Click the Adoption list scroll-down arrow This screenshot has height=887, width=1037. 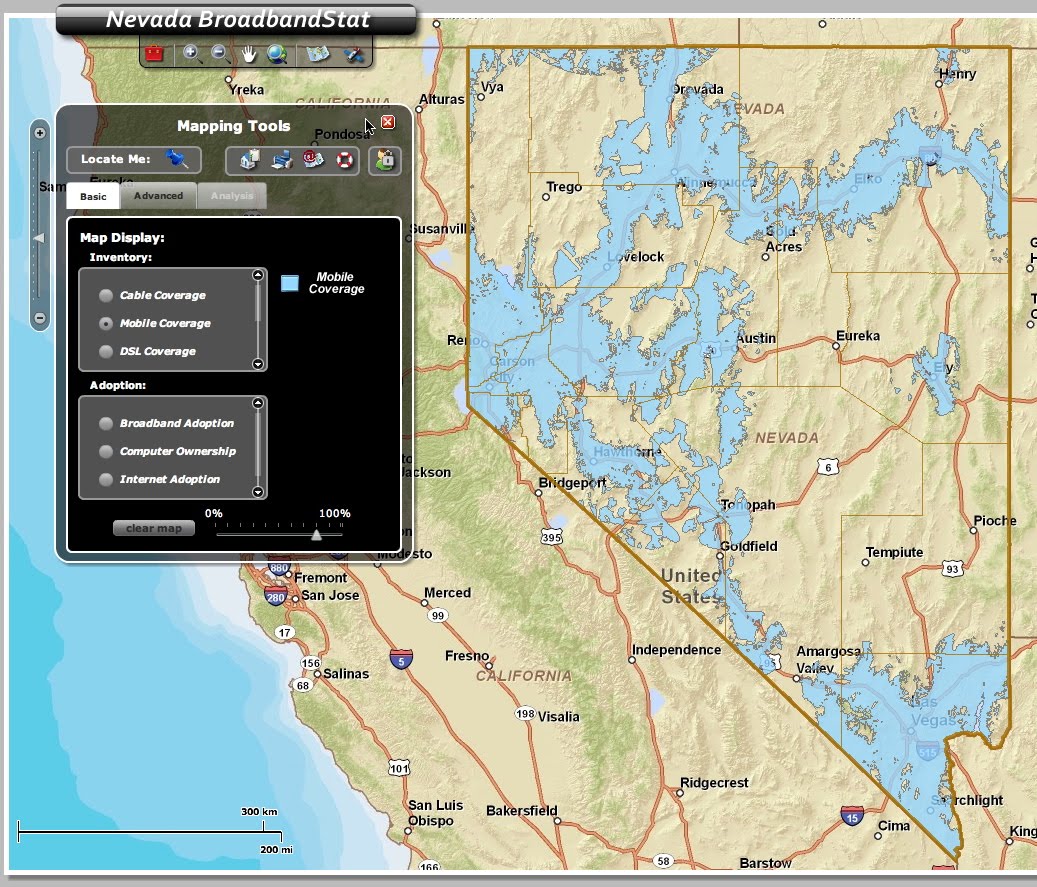coord(258,491)
